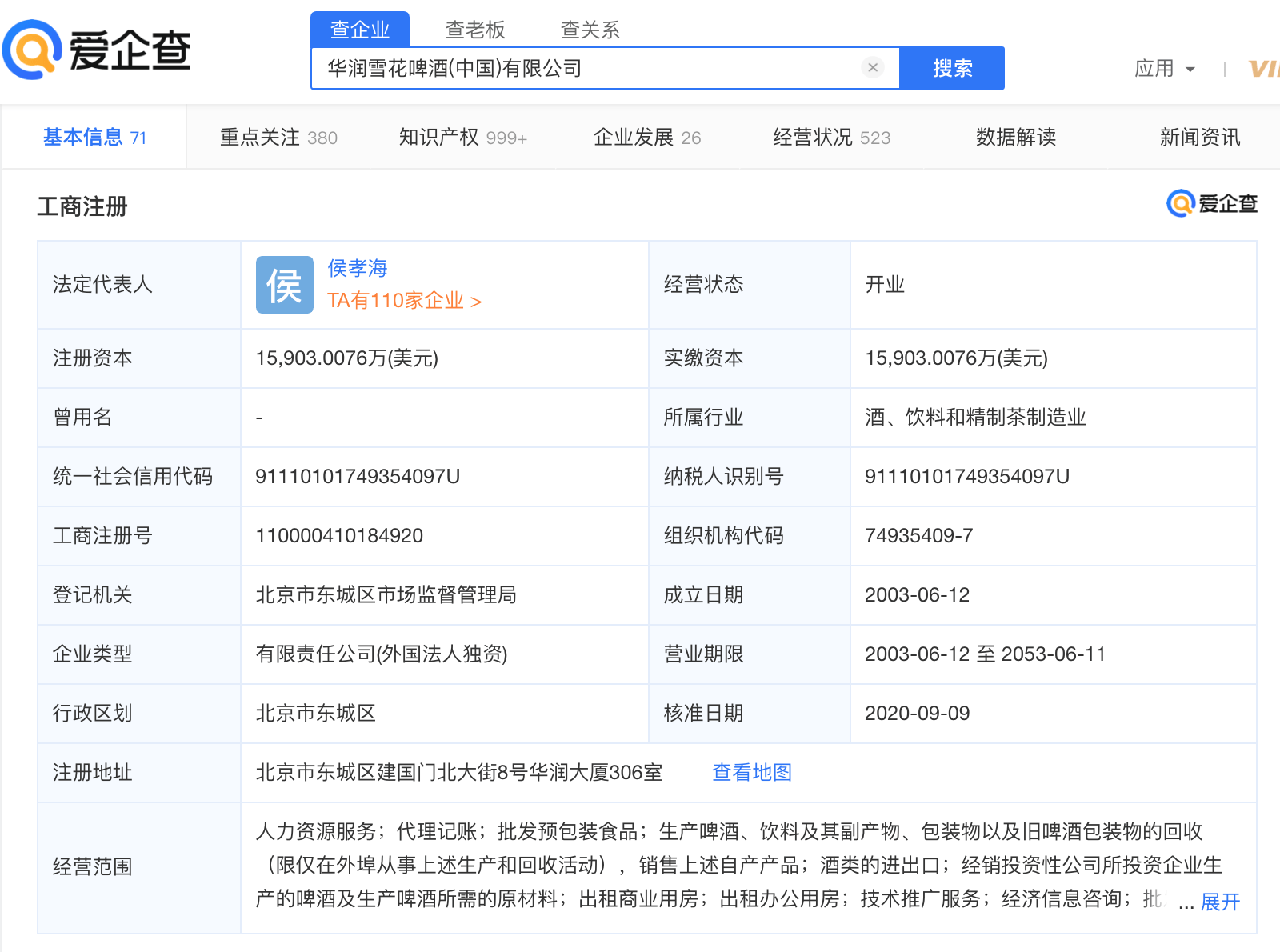Click the first 91110101749354097U credit code value
The height and width of the screenshot is (952, 1280).
(358, 476)
